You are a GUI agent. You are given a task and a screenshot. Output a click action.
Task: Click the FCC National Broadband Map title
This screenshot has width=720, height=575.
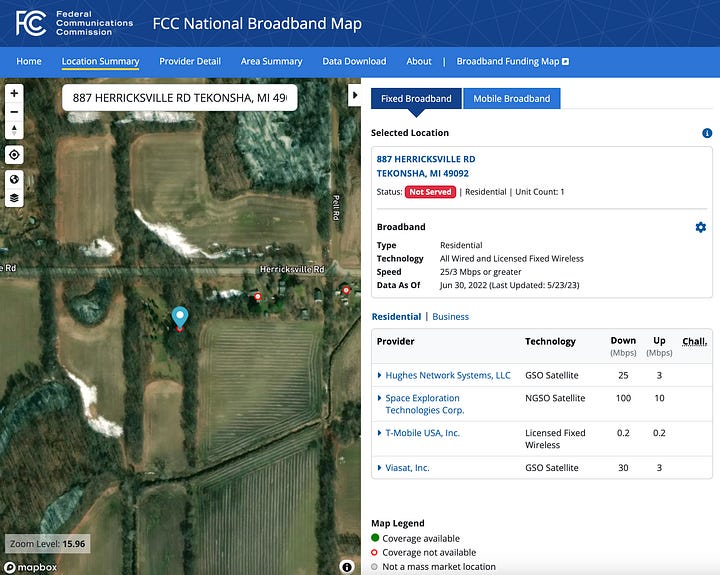(257, 24)
